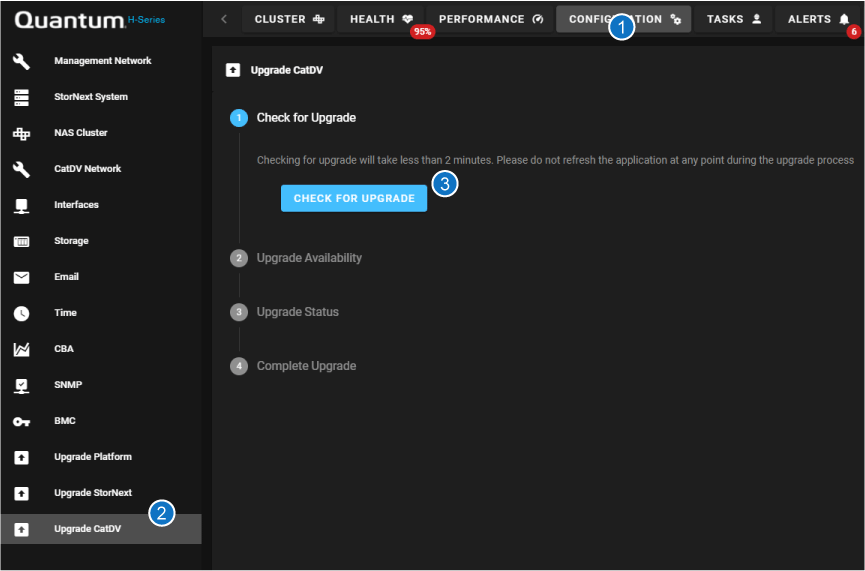
Task: Click the CBA chart icon
Action: (22, 349)
